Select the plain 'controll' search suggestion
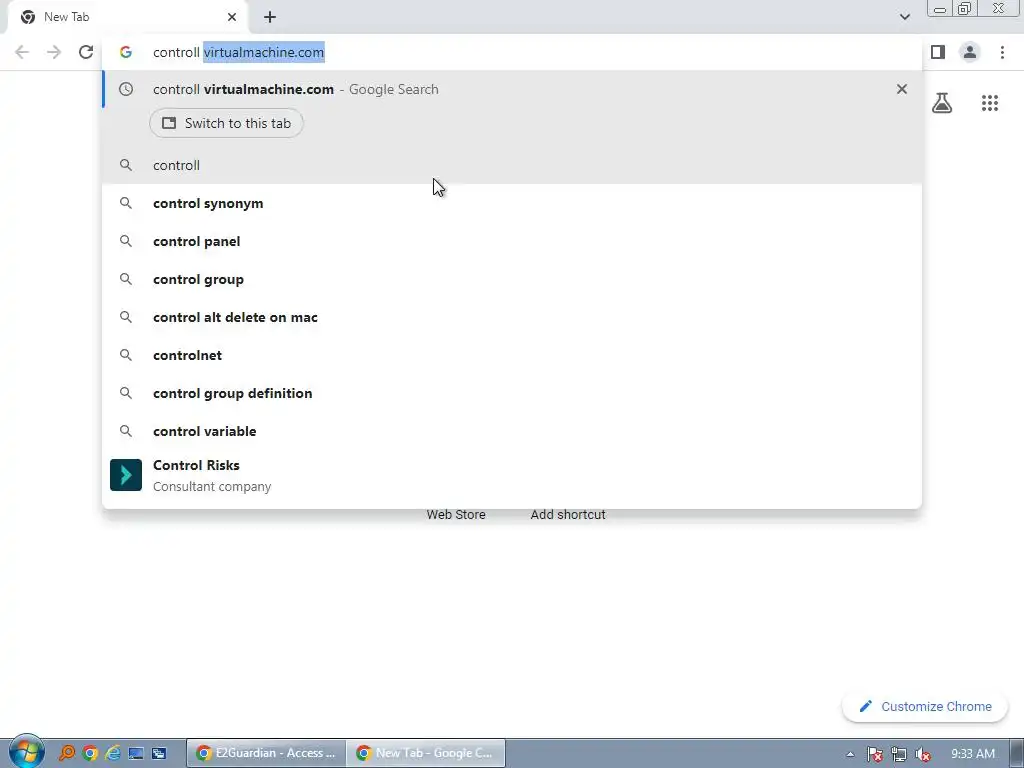The image size is (1024, 768). click(x=512, y=165)
